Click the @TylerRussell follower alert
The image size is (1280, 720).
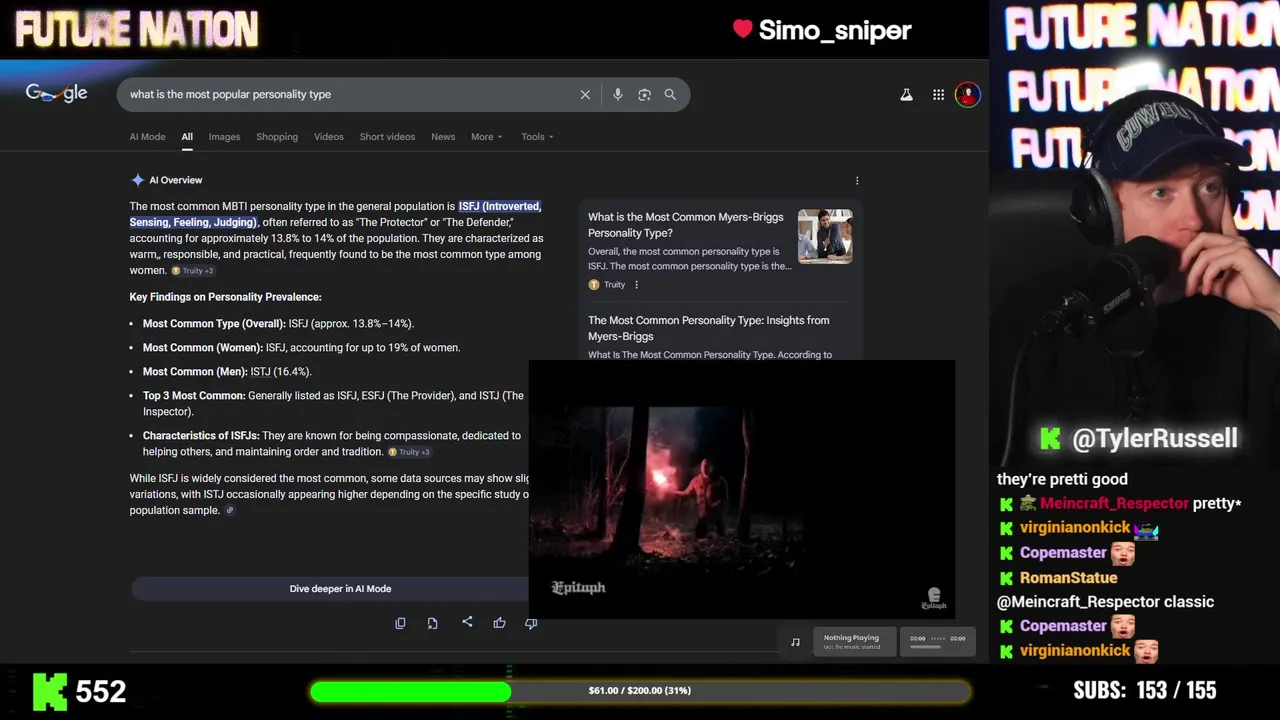click(x=1139, y=438)
